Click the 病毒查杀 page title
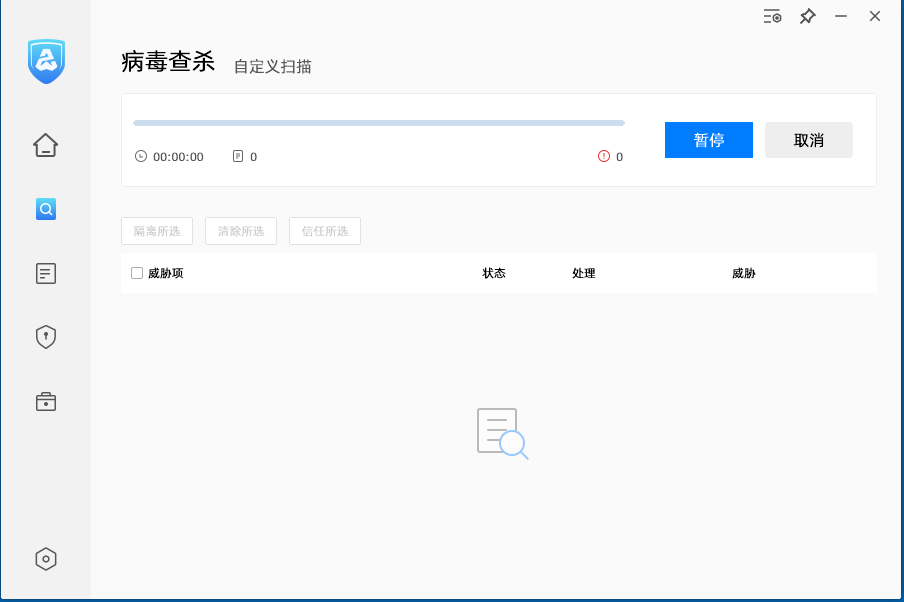 point(168,62)
